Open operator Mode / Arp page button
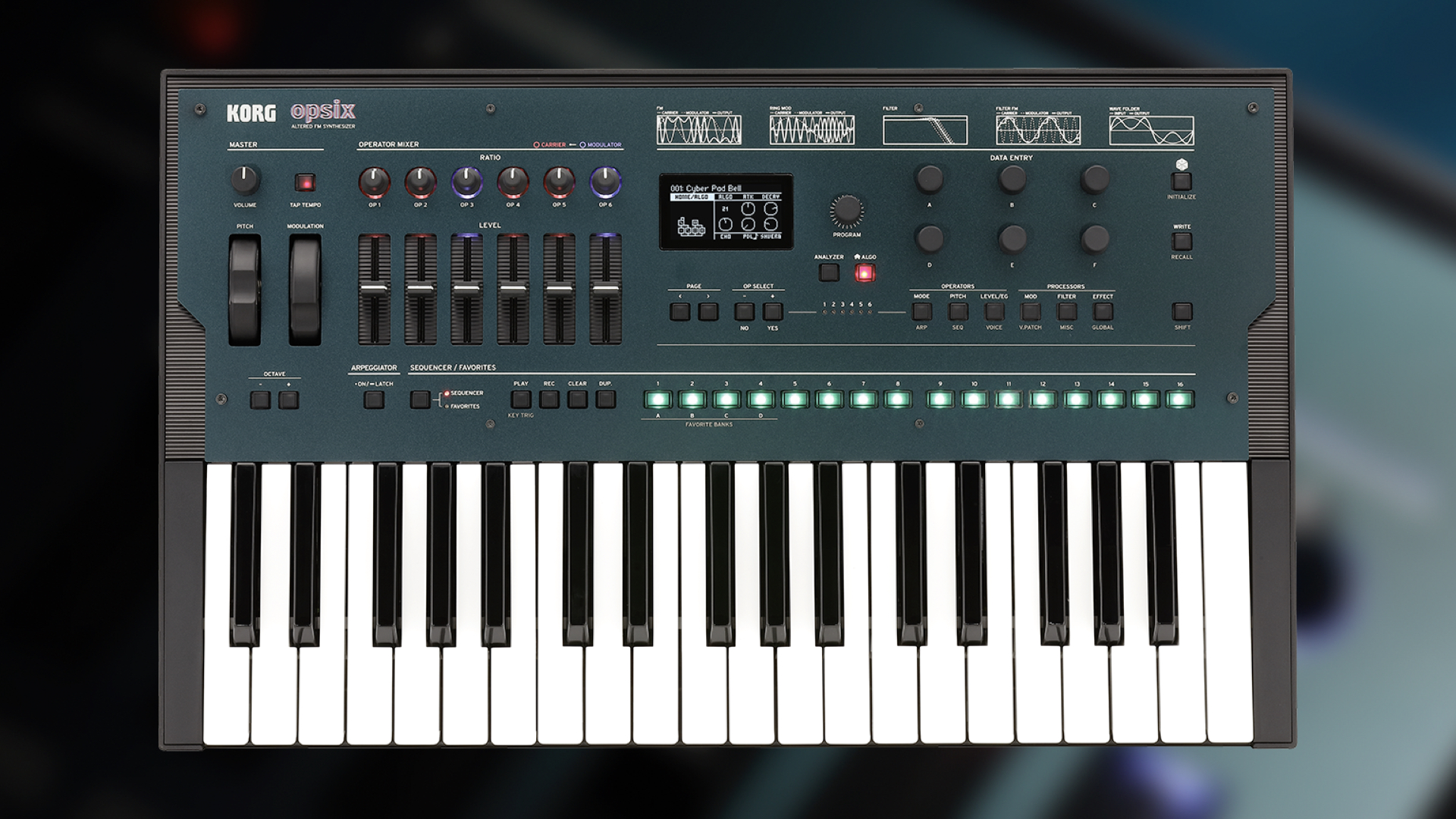 pyautogui.click(x=921, y=311)
